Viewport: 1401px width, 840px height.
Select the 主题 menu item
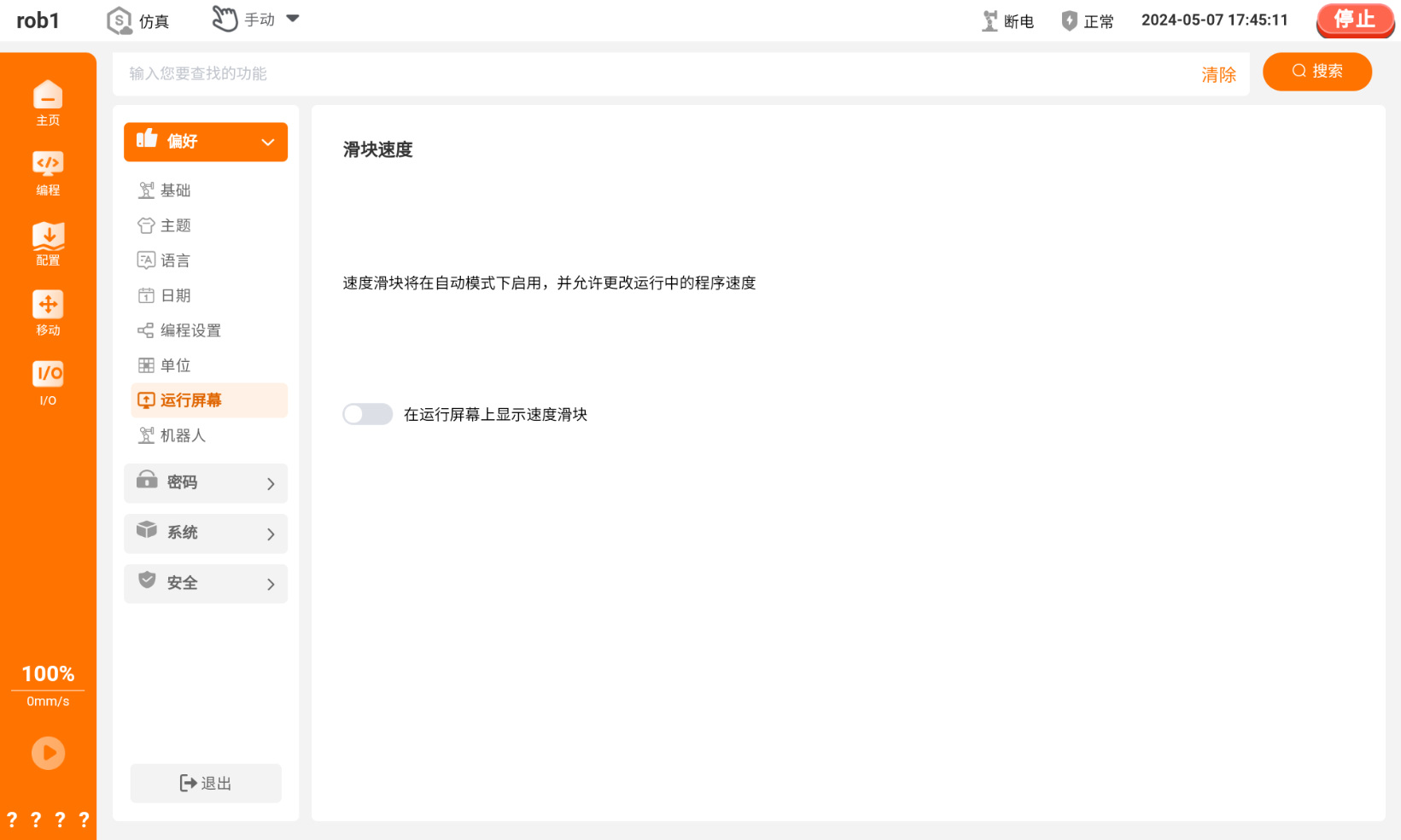(x=209, y=225)
